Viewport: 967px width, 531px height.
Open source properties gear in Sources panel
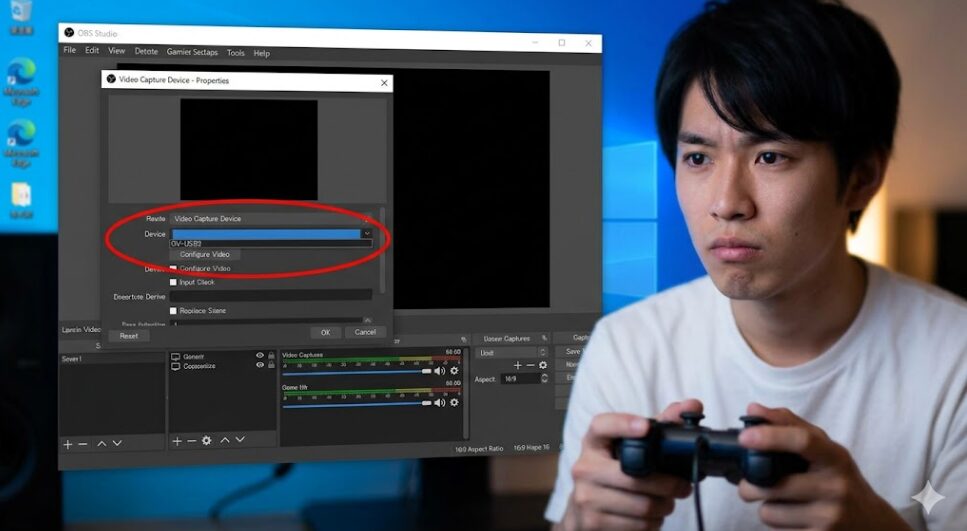207,440
